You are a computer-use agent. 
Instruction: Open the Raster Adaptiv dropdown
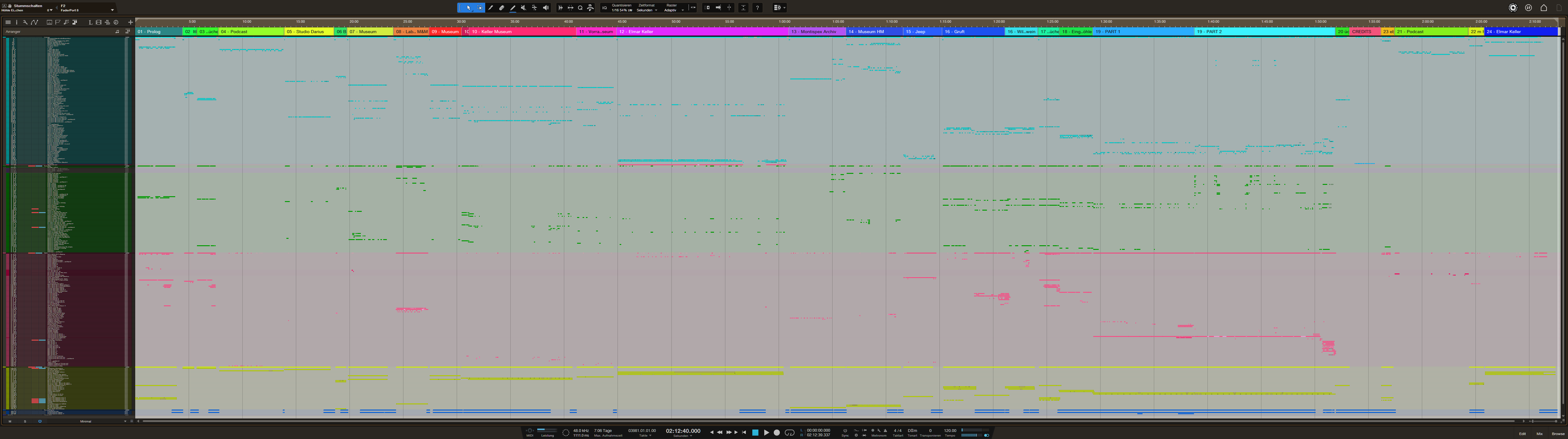(x=673, y=10)
